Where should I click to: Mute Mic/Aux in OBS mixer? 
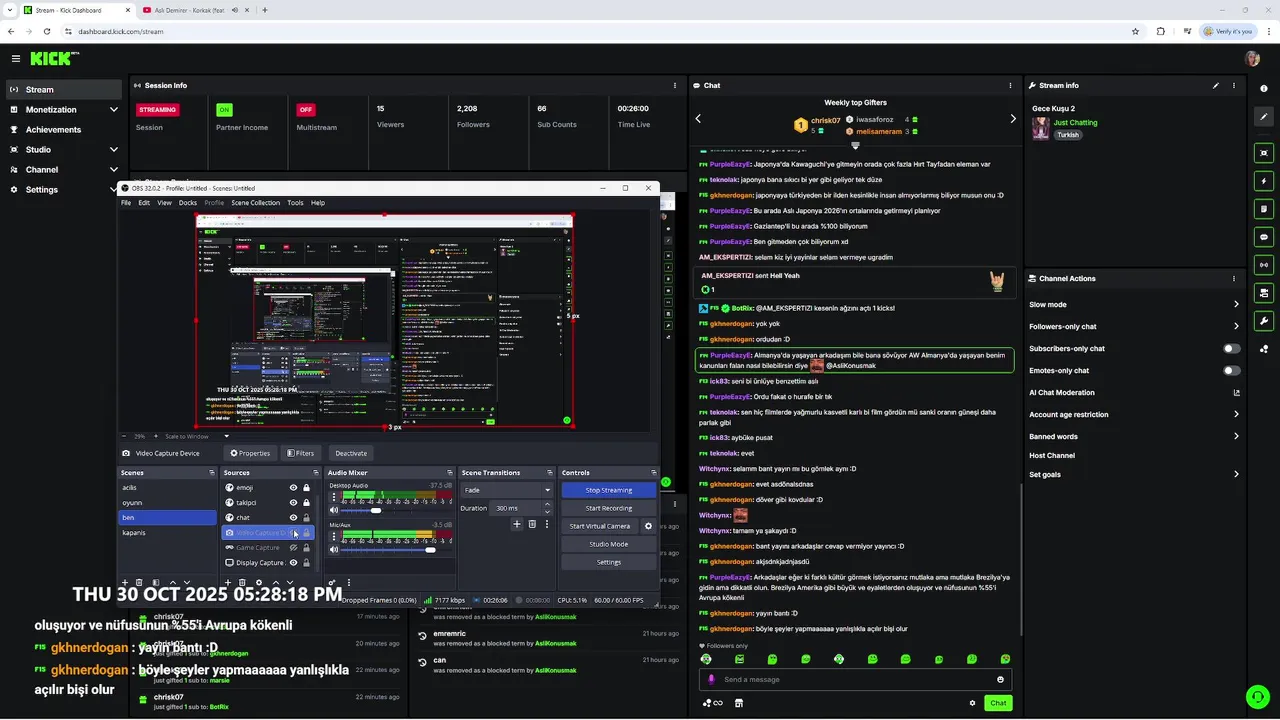click(x=334, y=549)
